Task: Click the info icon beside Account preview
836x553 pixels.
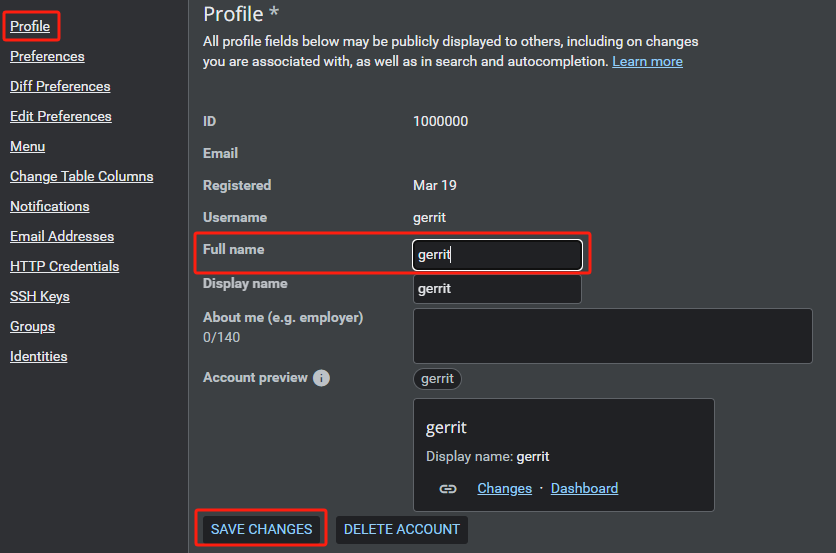Action: (321, 378)
